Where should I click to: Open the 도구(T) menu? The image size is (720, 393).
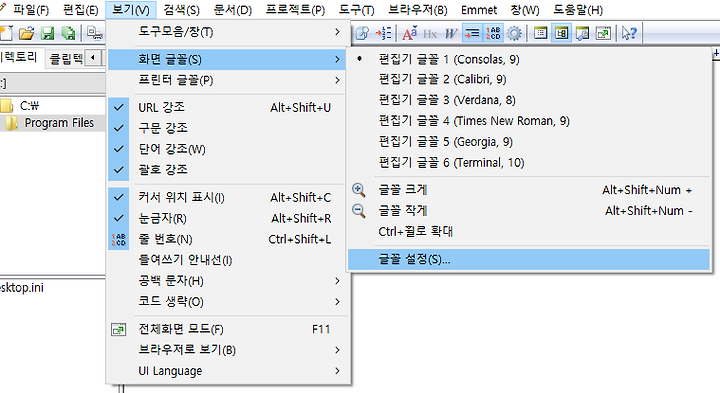pyautogui.click(x=356, y=10)
